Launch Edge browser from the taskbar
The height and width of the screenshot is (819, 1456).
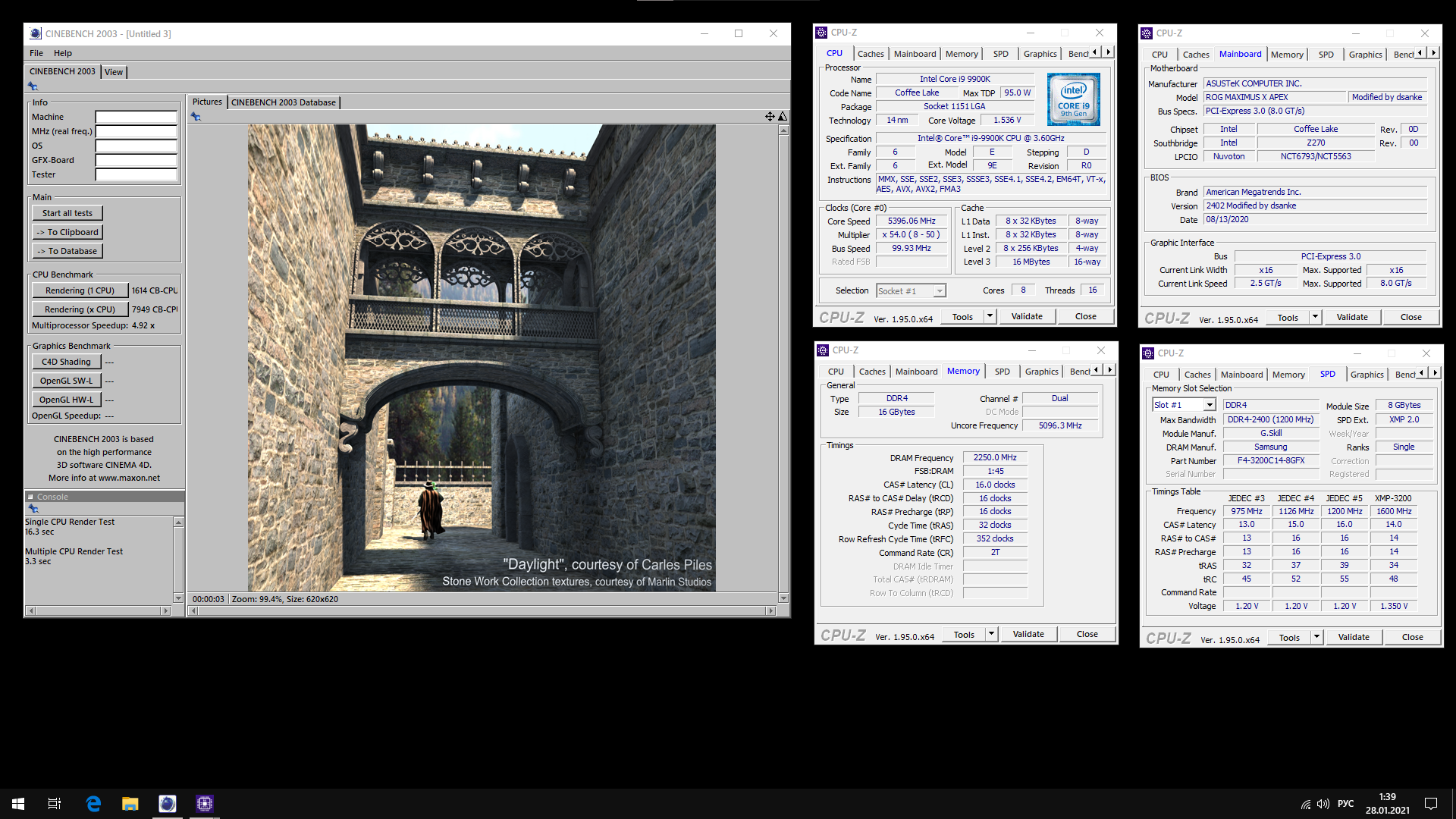point(93,804)
